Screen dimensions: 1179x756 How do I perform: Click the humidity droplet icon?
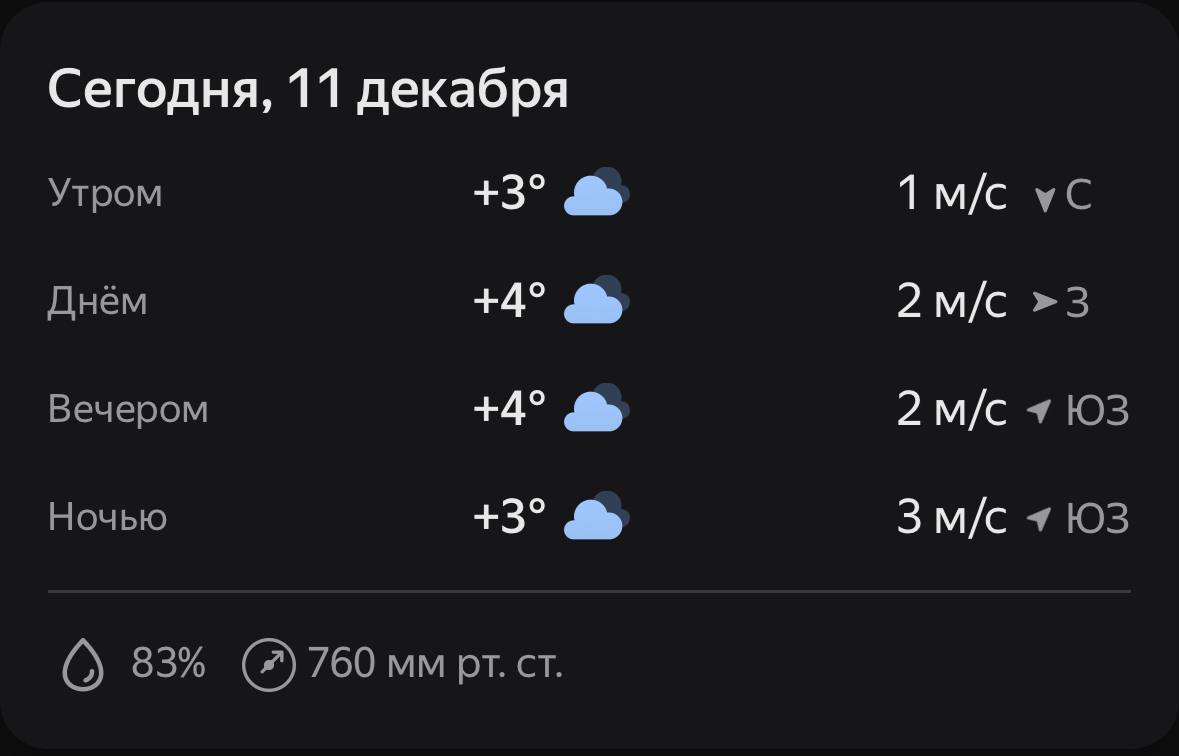point(84,664)
